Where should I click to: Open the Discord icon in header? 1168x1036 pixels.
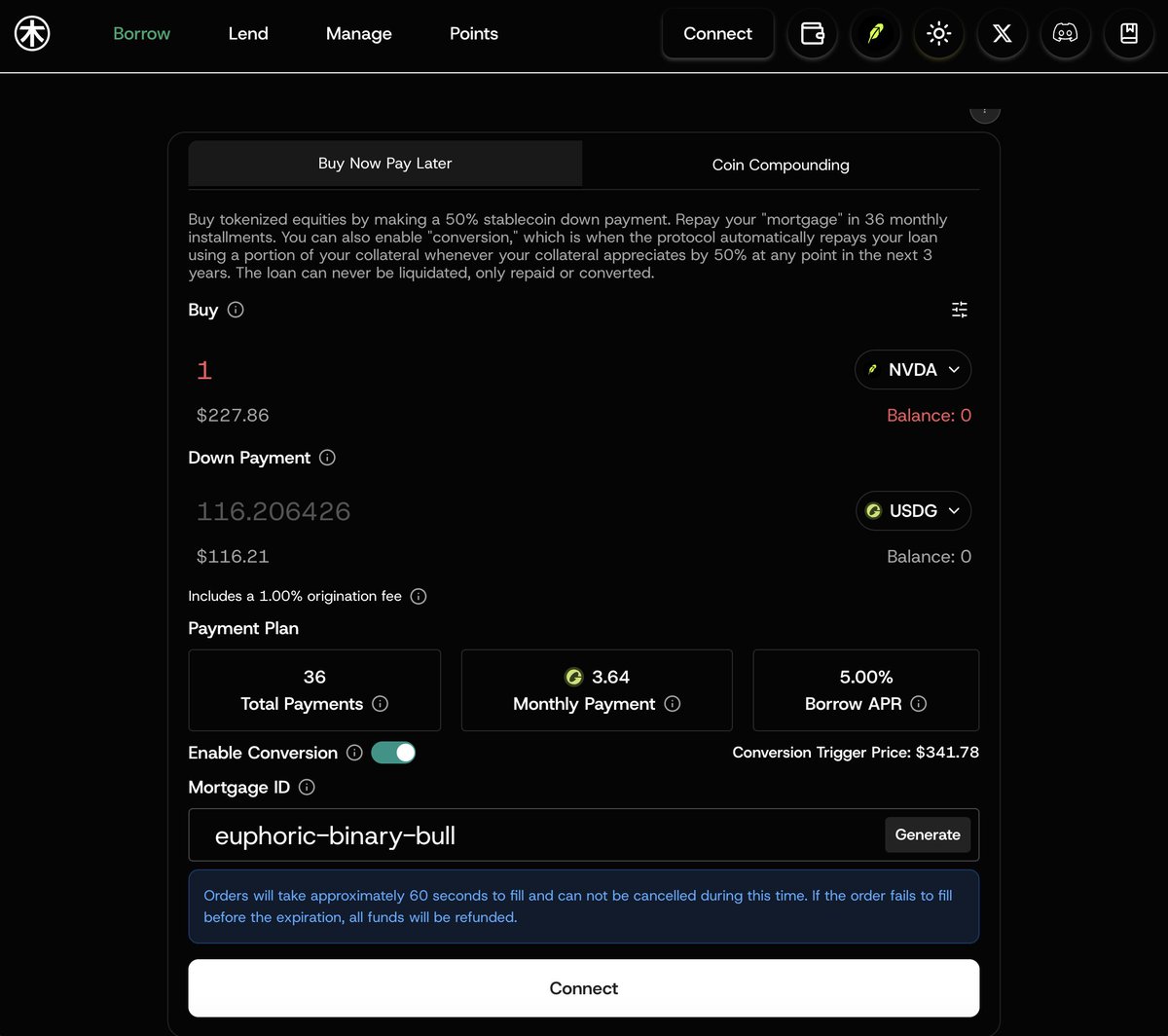[x=1065, y=34]
